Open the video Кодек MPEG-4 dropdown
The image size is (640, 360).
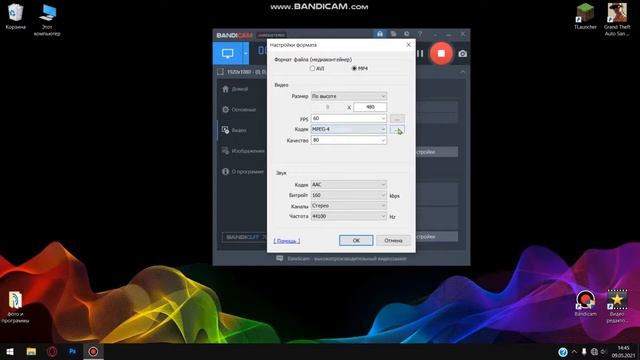(349, 129)
